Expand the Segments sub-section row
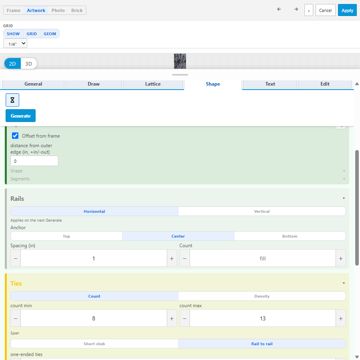Viewport: 360px width, 360px height. point(178,179)
